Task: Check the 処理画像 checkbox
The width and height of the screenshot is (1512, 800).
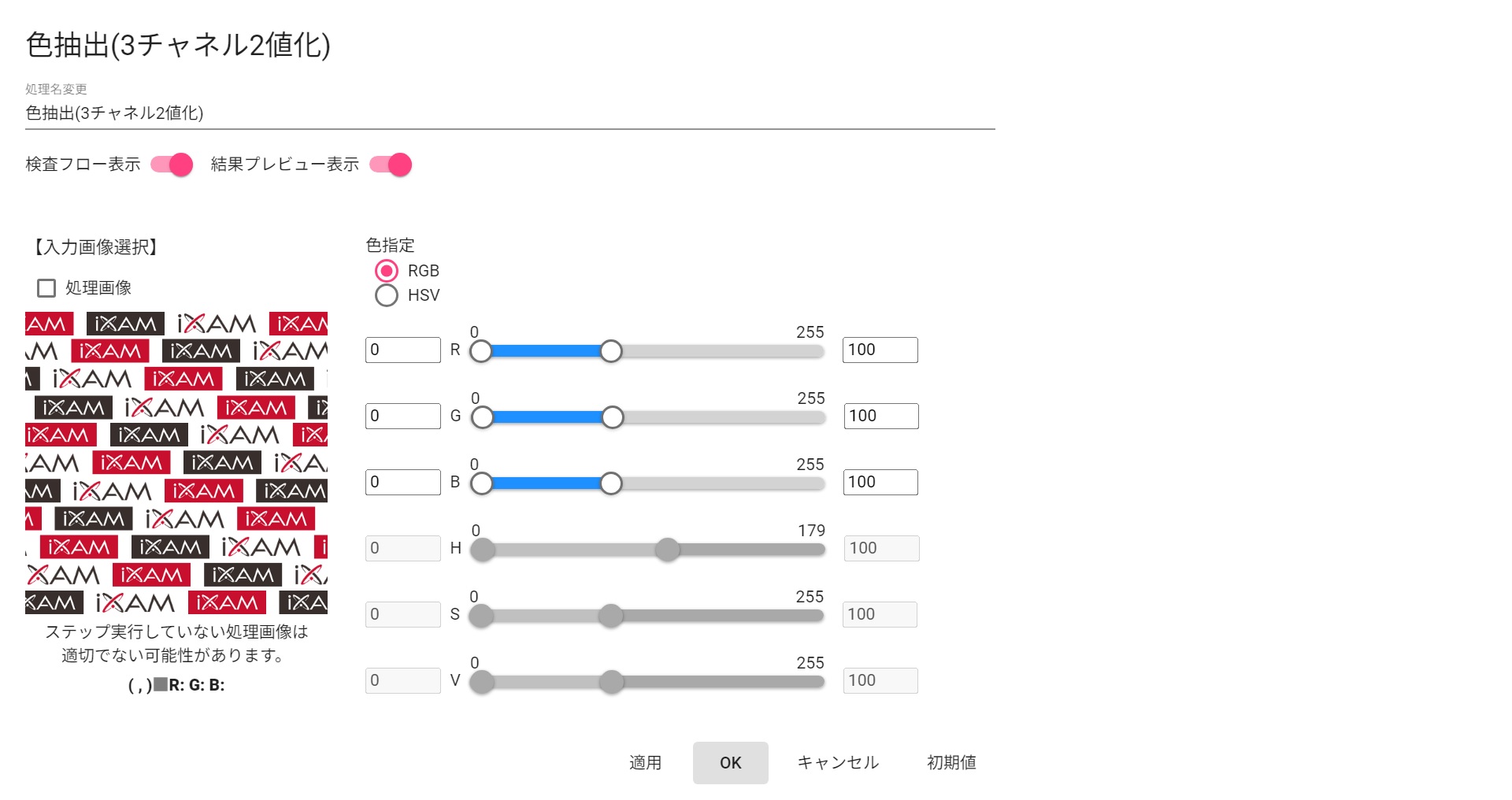Action: (x=46, y=288)
